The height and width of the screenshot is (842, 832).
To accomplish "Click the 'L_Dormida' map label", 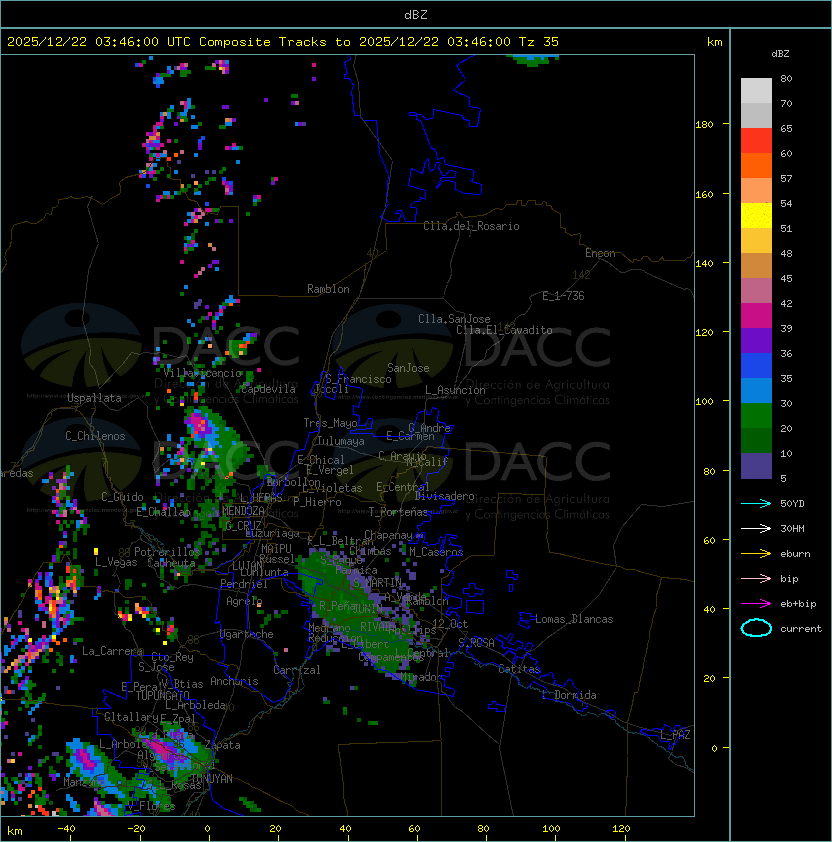I will point(569,695).
